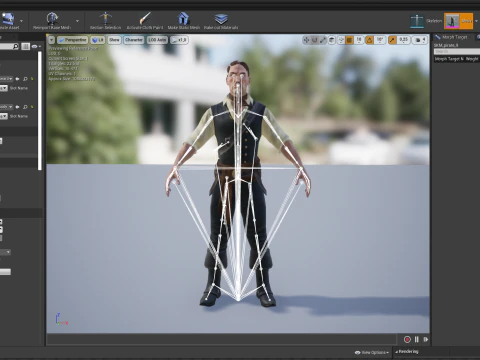Step forward one frame in playback

426,339
